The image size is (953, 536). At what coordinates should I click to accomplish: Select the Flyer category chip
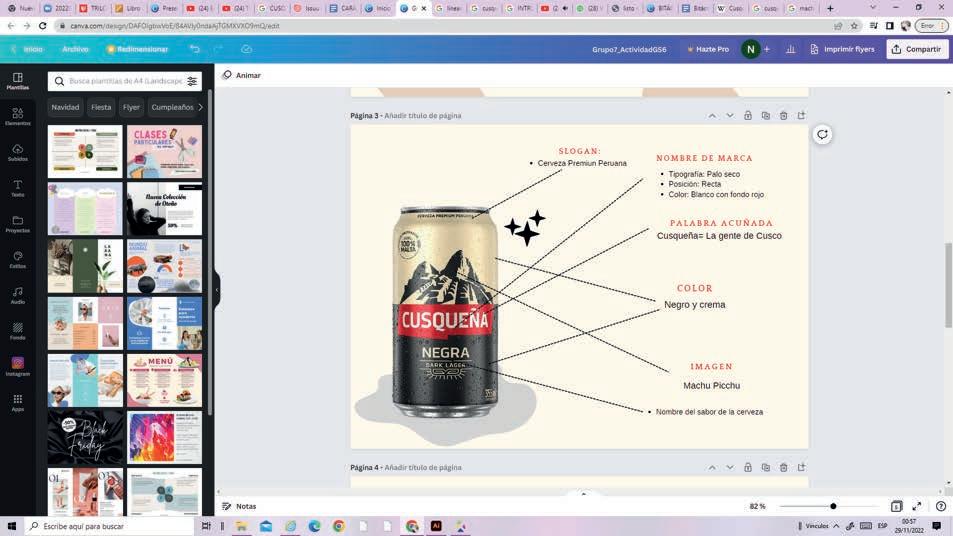point(131,107)
